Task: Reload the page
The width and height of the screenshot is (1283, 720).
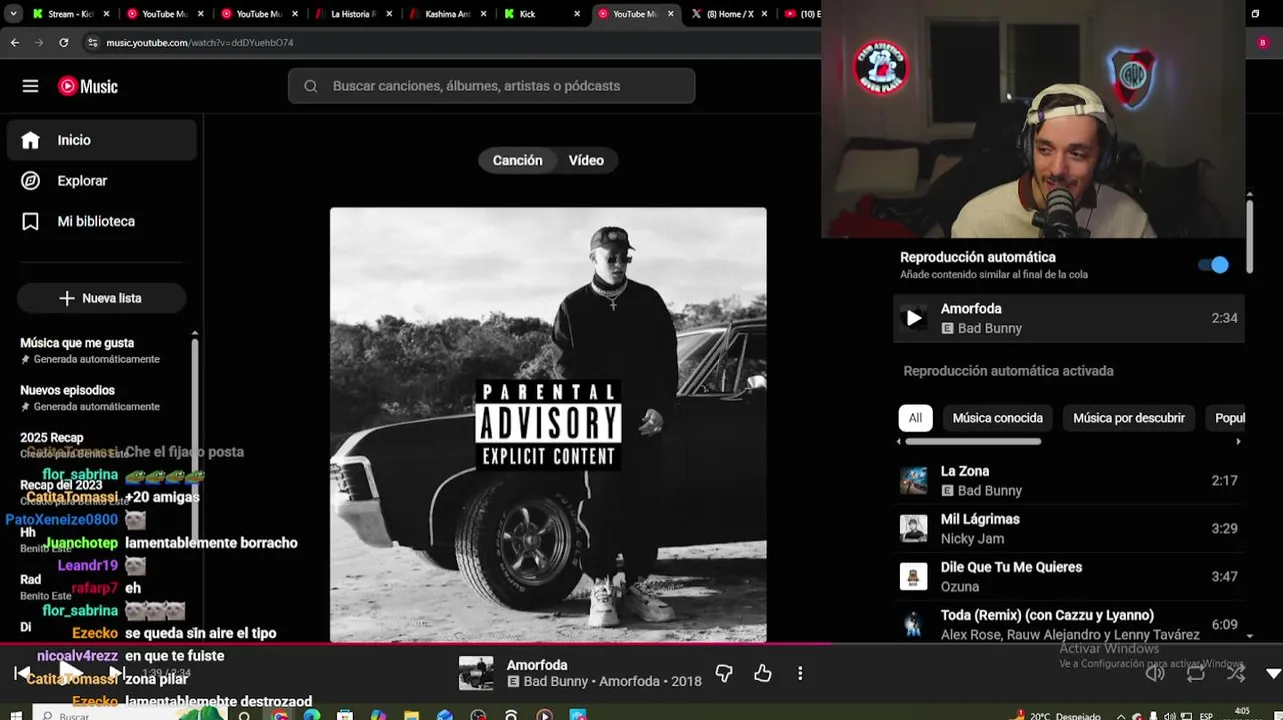Action: click(x=64, y=43)
